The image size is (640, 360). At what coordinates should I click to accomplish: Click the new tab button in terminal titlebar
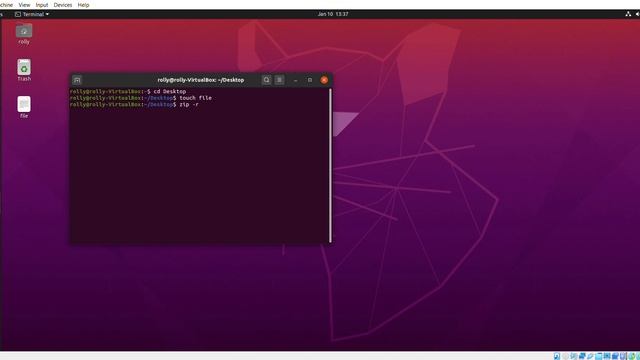coord(77,80)
